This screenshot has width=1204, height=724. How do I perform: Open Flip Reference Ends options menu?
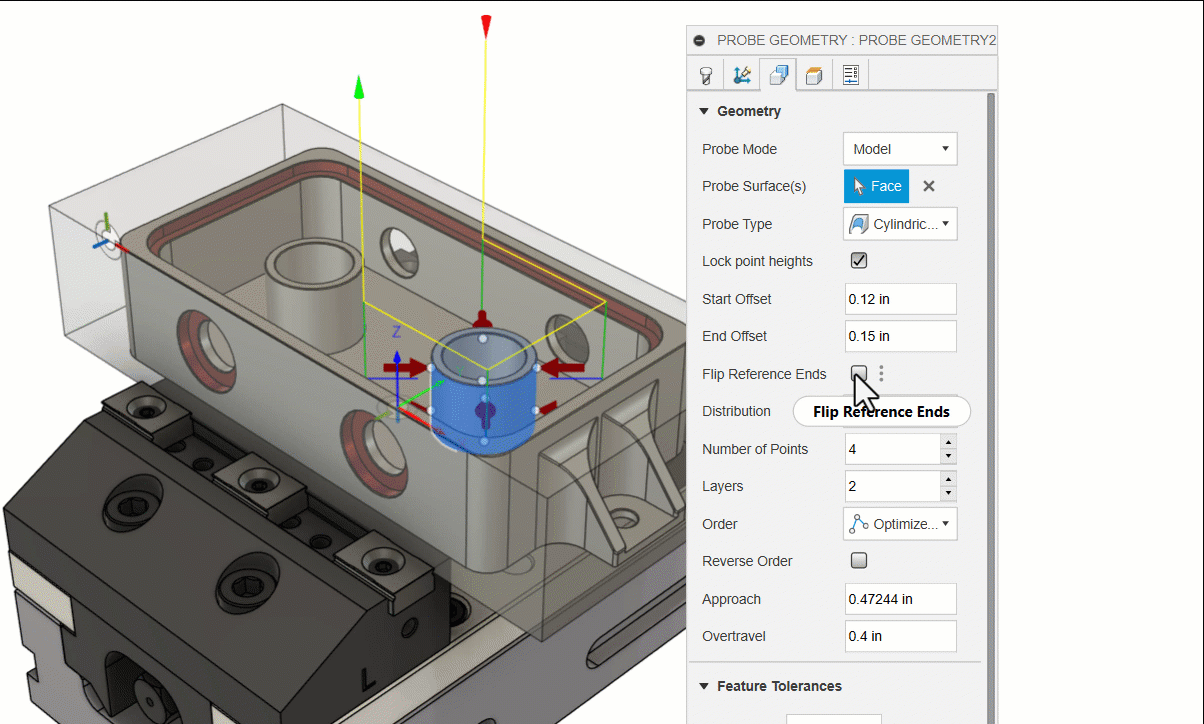[x=881, y=374]
